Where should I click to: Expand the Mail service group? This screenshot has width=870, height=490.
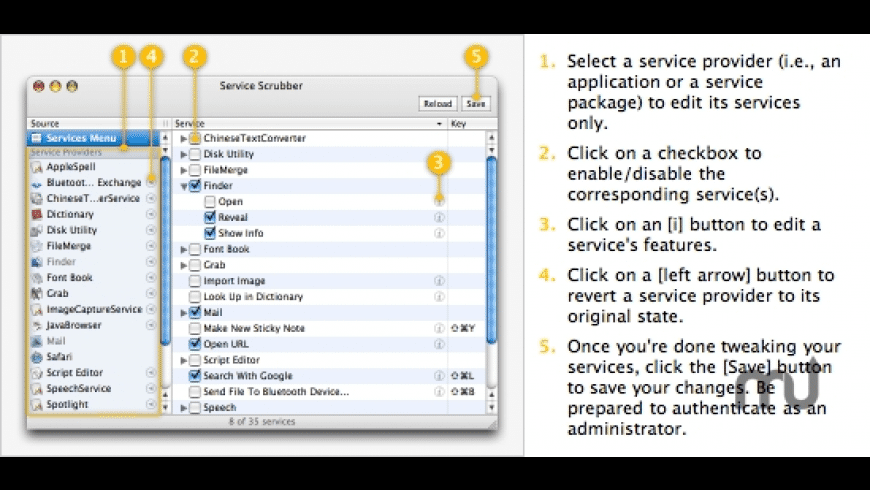[x=184, y=313]
